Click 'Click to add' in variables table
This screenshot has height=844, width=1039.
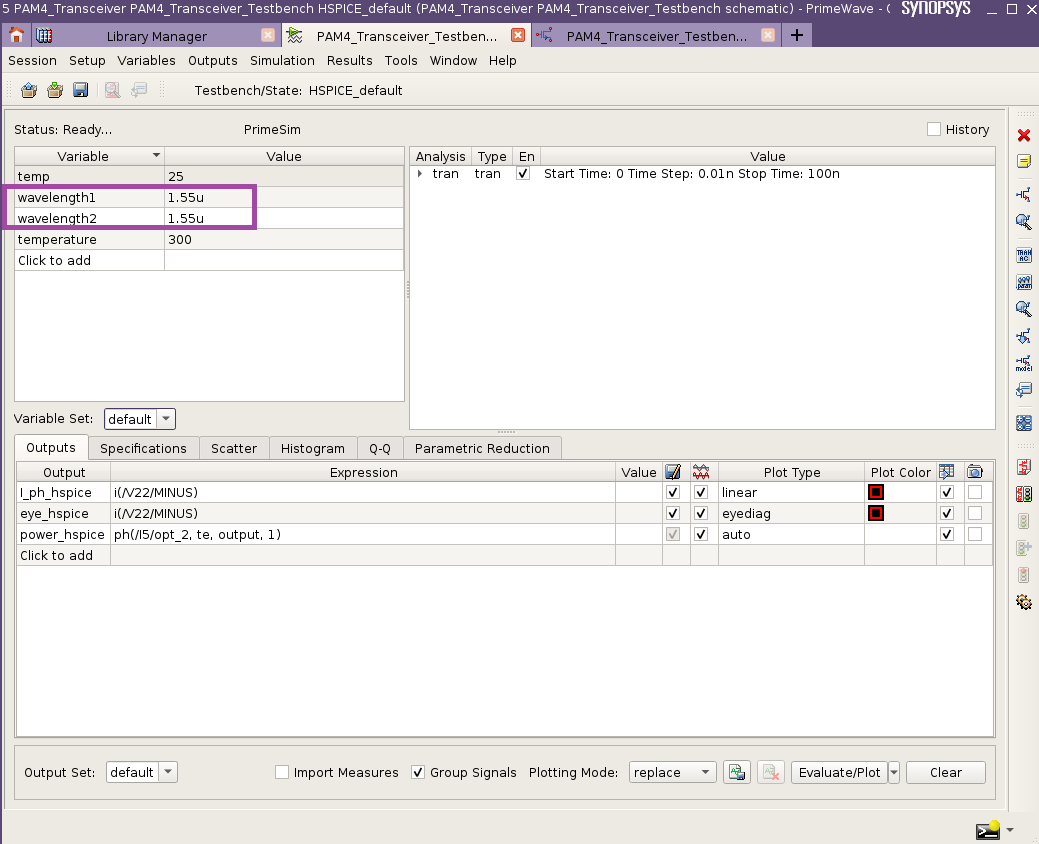54,260
